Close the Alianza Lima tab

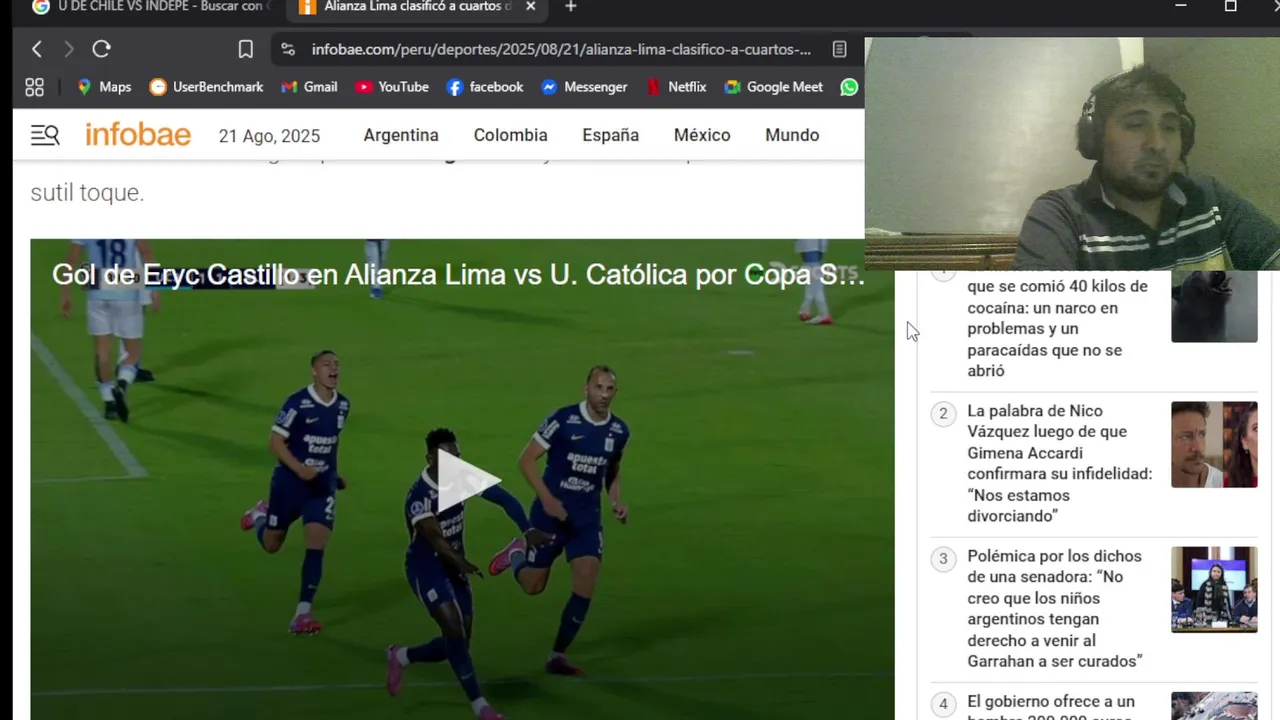531,7
